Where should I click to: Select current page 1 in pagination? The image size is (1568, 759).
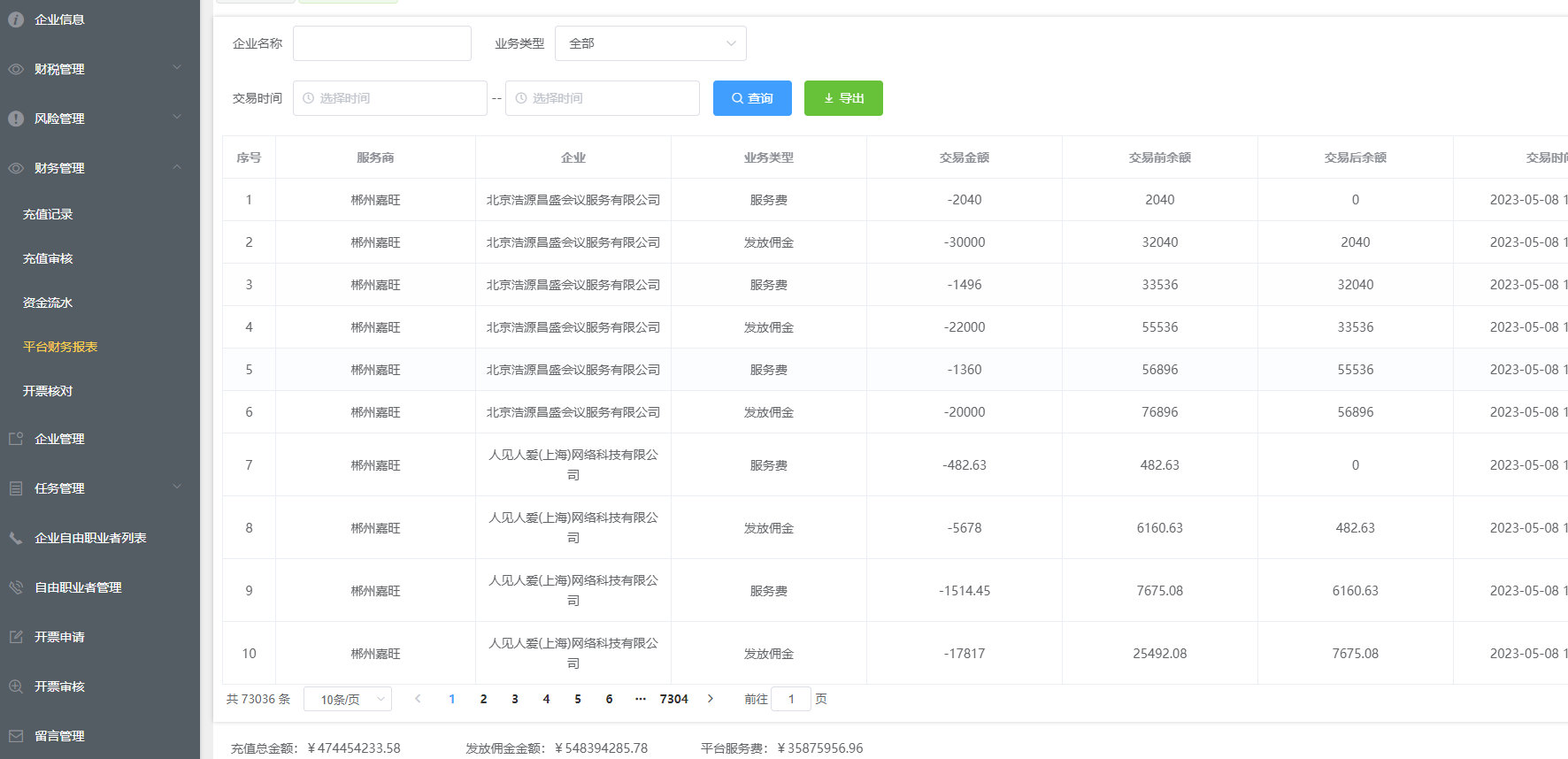pyautogui.click(x=452, y=699)
